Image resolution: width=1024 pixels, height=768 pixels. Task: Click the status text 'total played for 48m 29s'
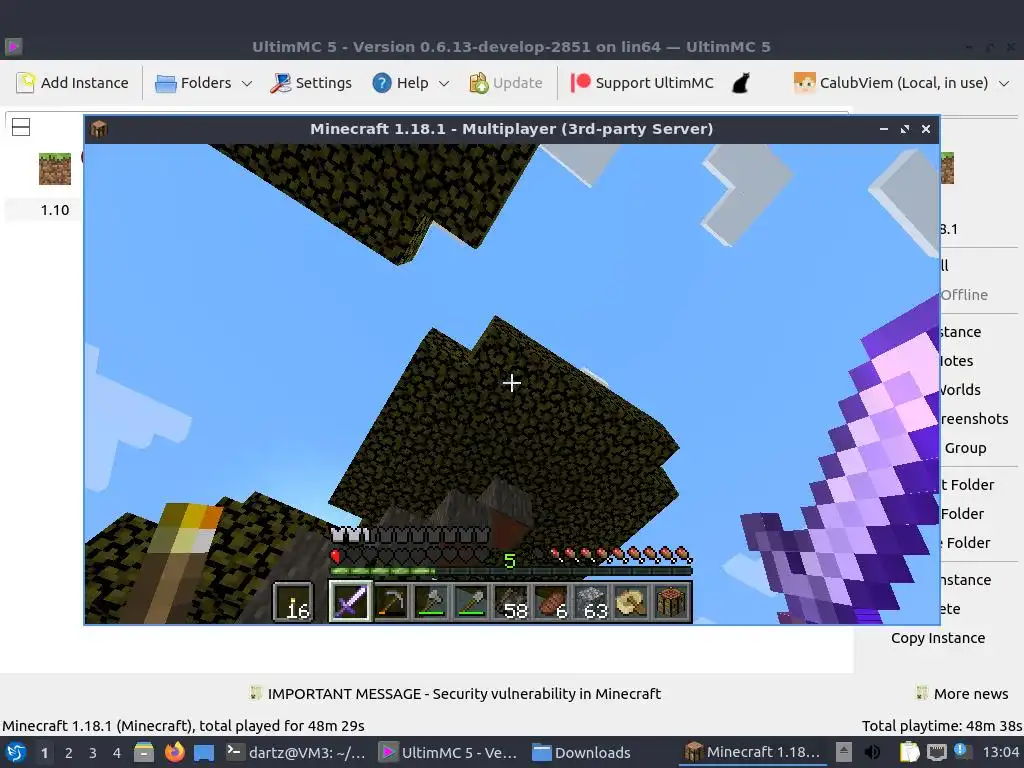(281, 726)
